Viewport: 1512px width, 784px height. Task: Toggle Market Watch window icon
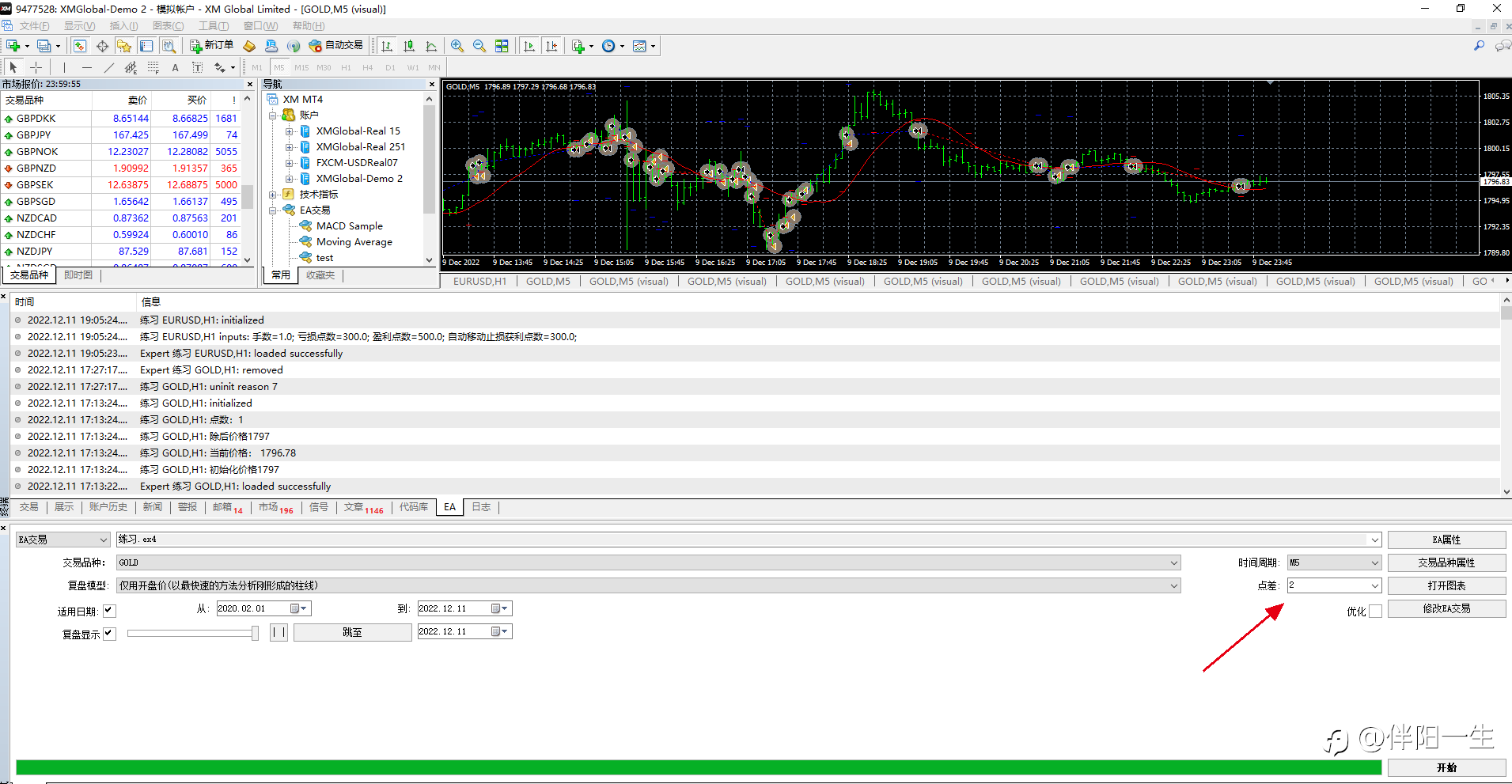coord(80,46)
